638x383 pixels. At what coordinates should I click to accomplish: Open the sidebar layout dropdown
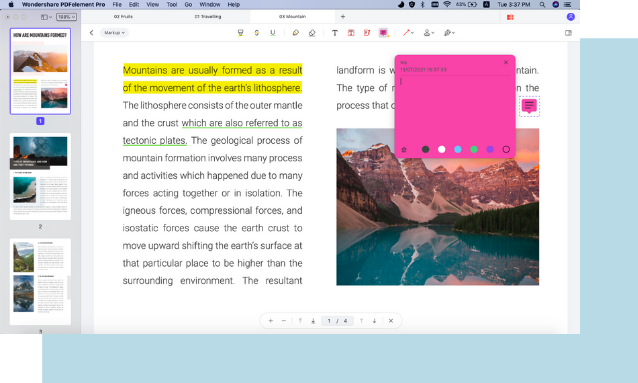(46, 17)
